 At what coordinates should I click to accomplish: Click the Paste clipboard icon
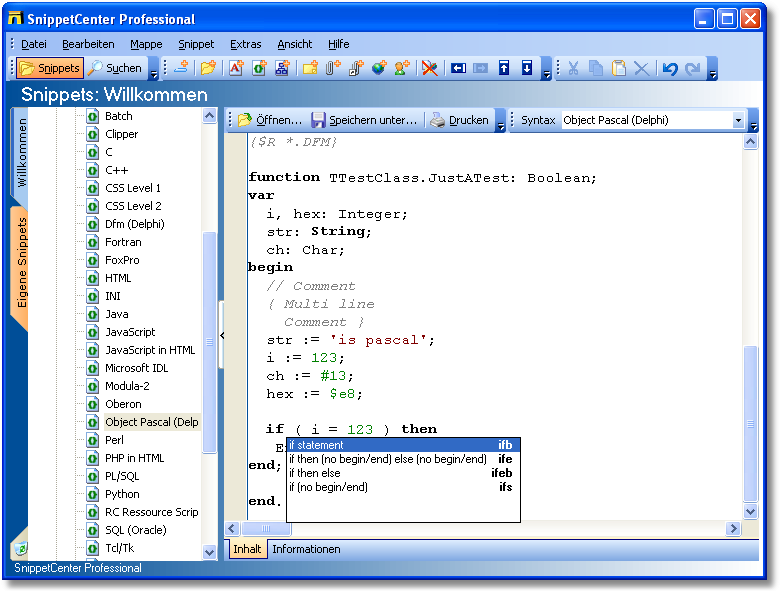619,68
